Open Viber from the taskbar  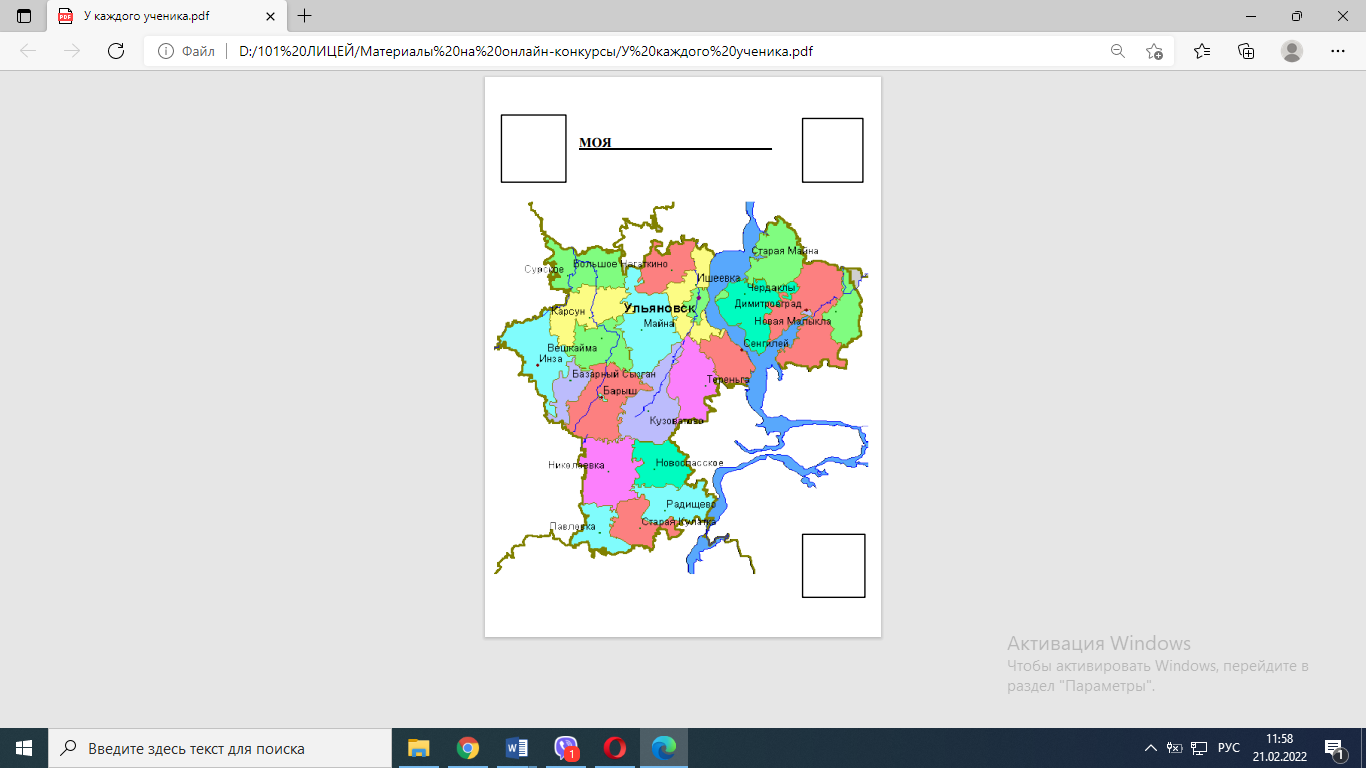566,748
